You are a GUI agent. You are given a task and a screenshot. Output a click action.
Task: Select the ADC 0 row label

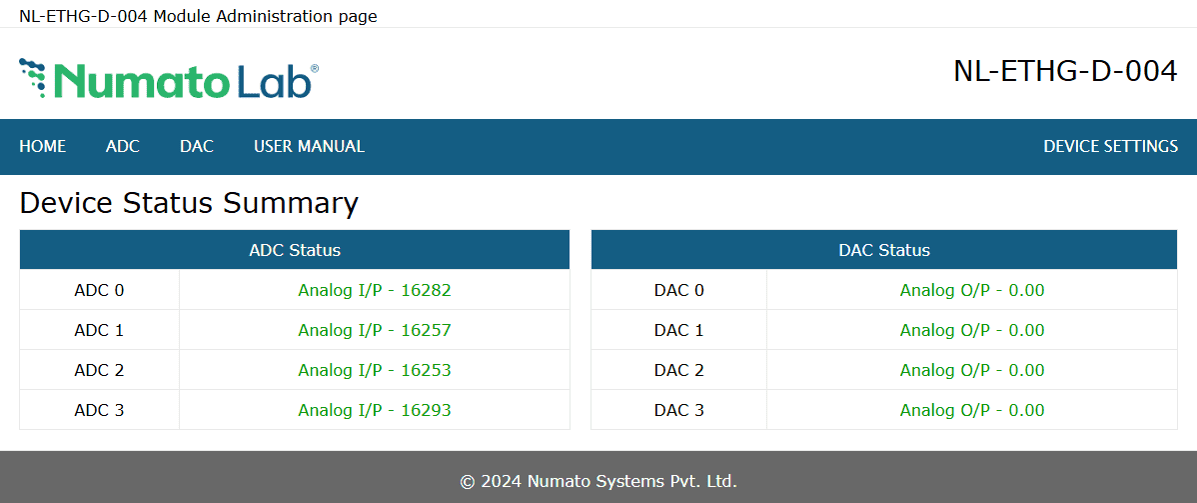click(99, 290)
